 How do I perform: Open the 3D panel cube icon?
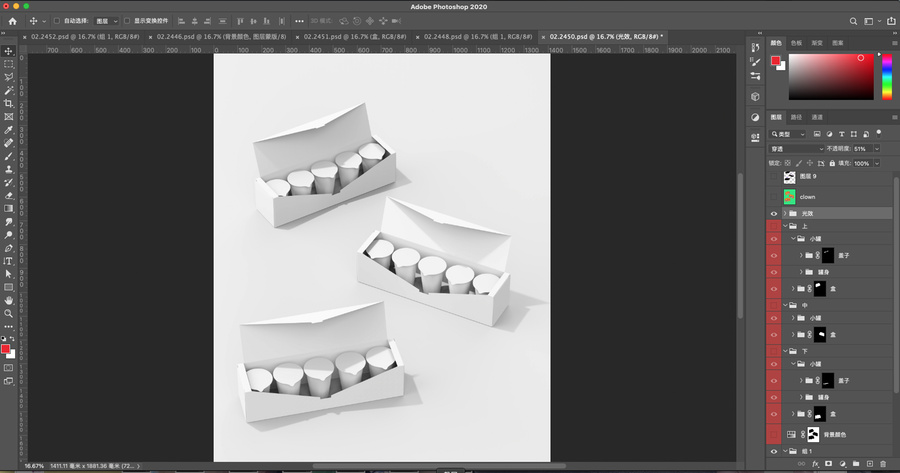[755, 96]
